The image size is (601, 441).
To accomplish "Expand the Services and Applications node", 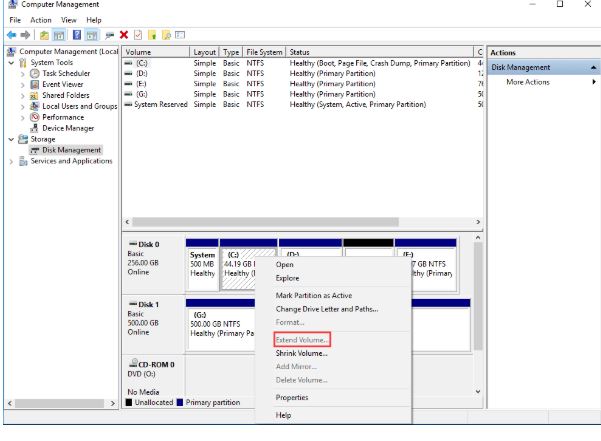I will [x=11, y=161].
